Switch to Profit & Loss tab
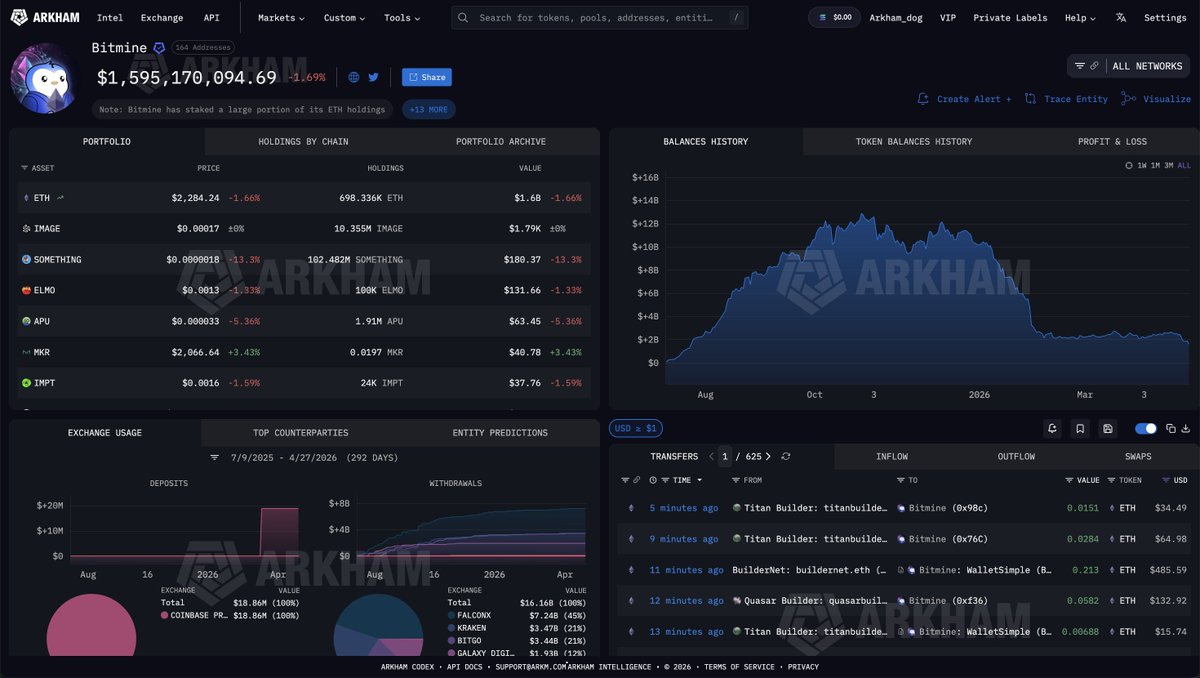 pyautogui.click(x=1112, y=141)
